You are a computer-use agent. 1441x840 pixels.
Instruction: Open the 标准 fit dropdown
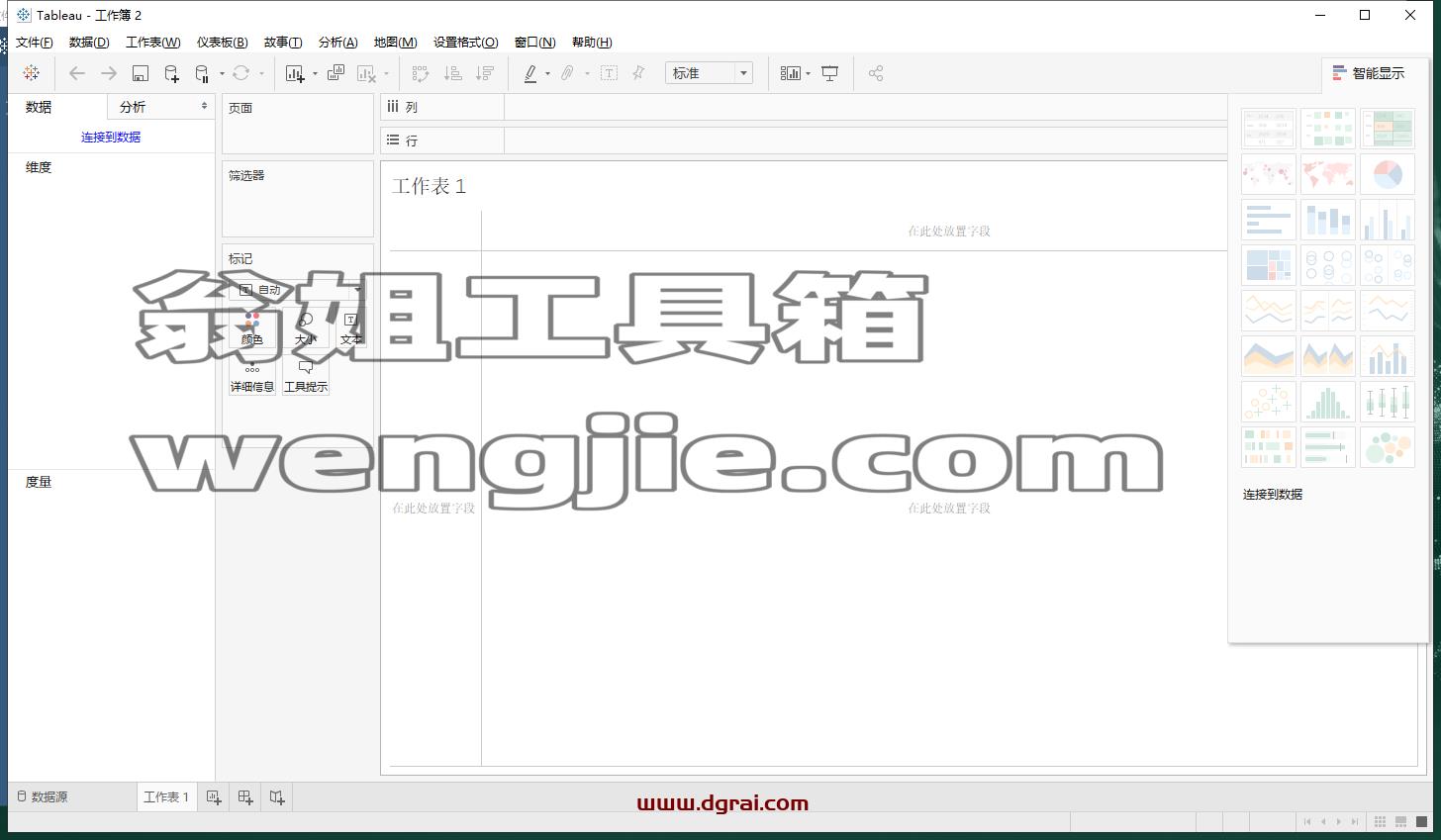click(x=709, y=73)
